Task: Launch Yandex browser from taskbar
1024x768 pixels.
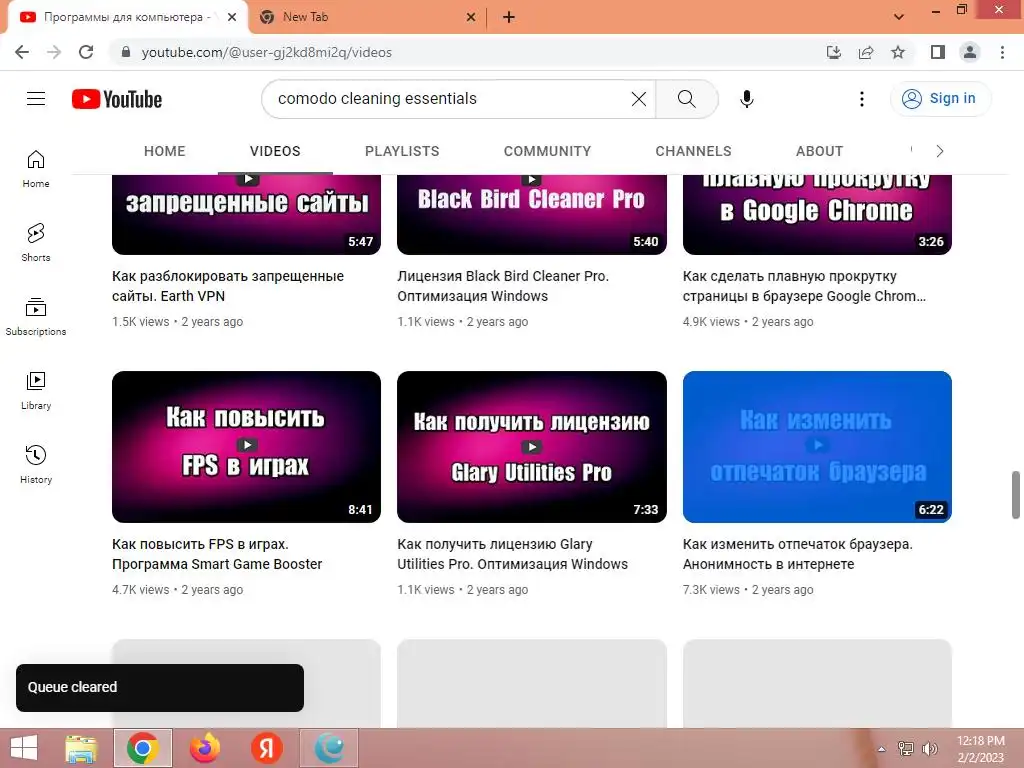Action: (266, 748)
